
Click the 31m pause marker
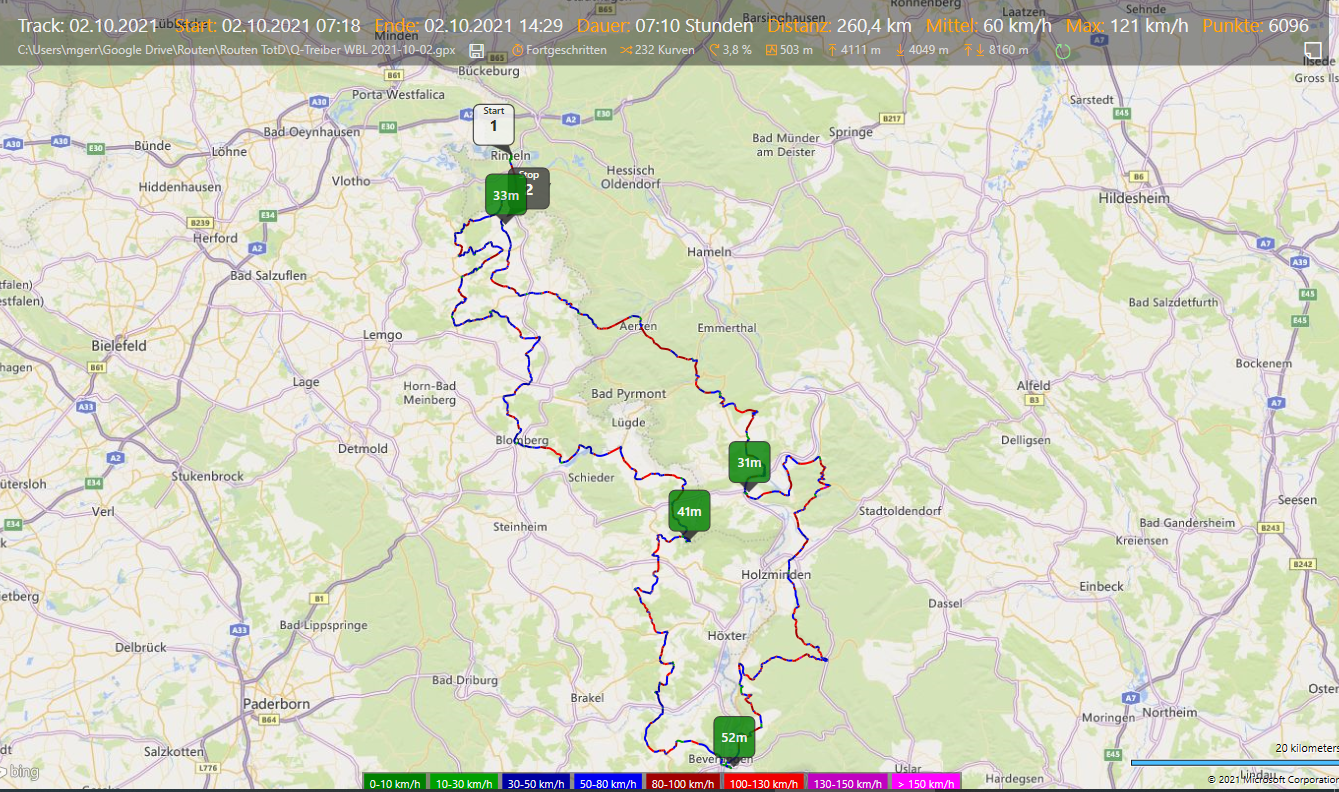(x=749, y=462)
